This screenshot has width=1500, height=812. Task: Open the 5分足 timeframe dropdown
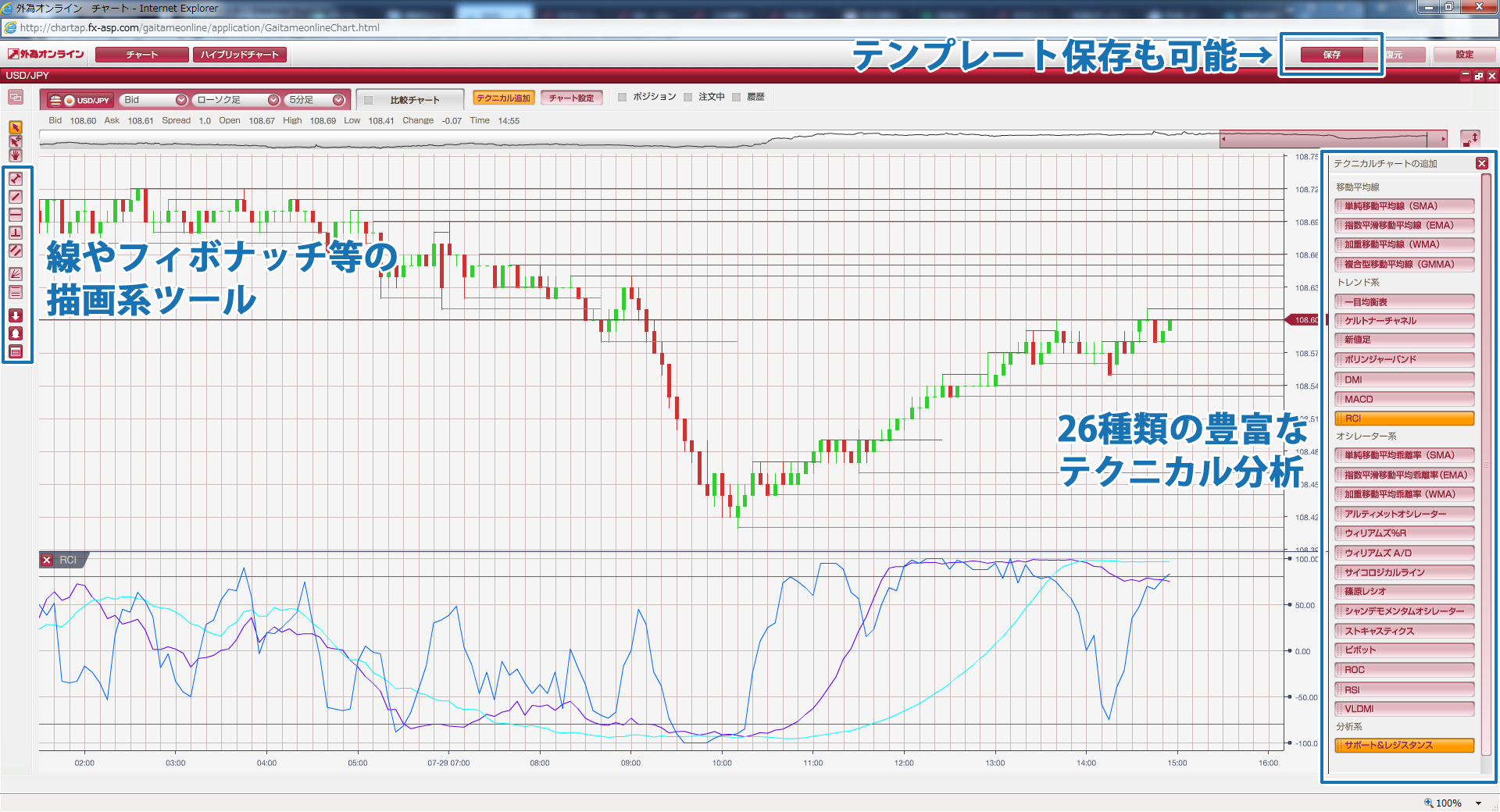(x=338, y=99)
